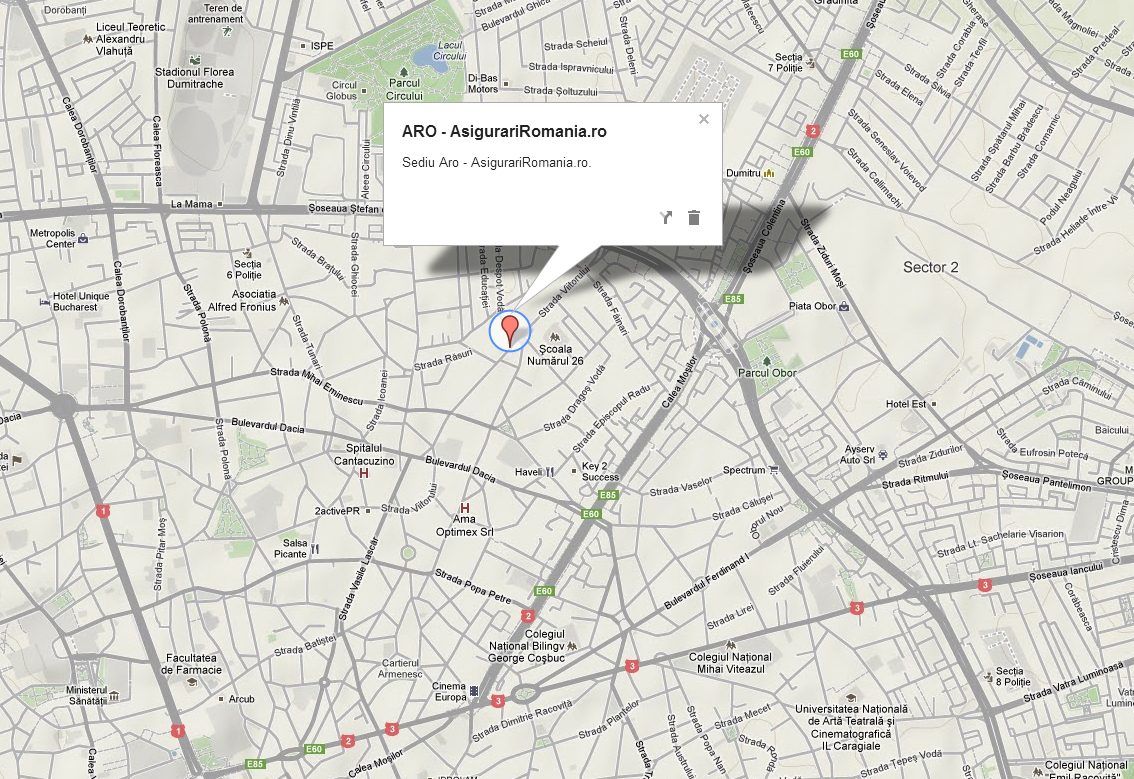The width and height of the screenshot is (1134, 779).
Task: Select the Asociatia Alfred Fronius icon
Action: coord(284,300)
